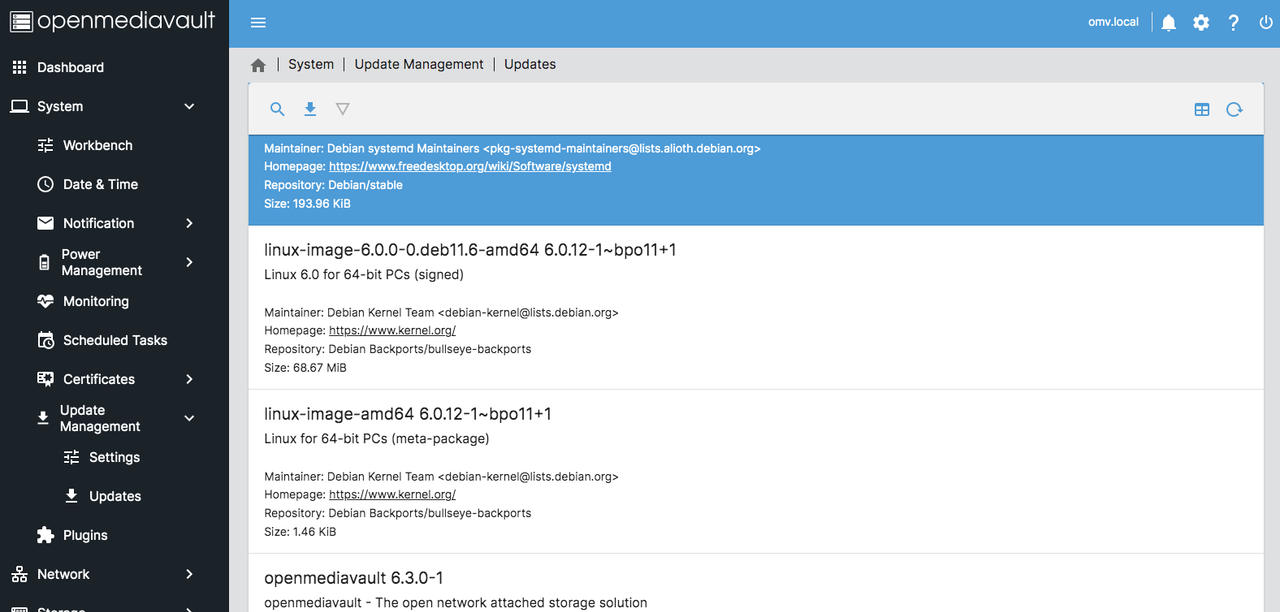Click 'Repository: Debian/stable' text

(331, 185)
